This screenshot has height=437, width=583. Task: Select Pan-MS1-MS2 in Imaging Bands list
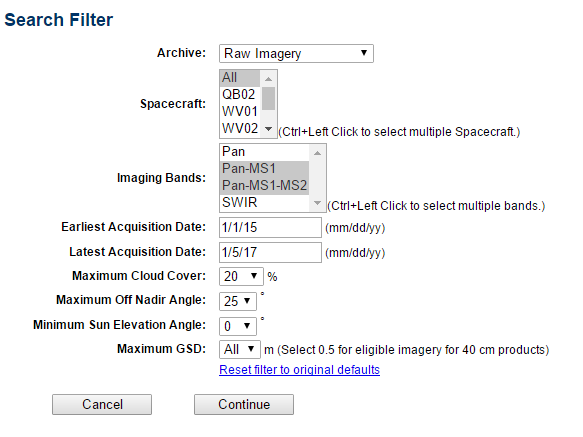pos(264,185)
